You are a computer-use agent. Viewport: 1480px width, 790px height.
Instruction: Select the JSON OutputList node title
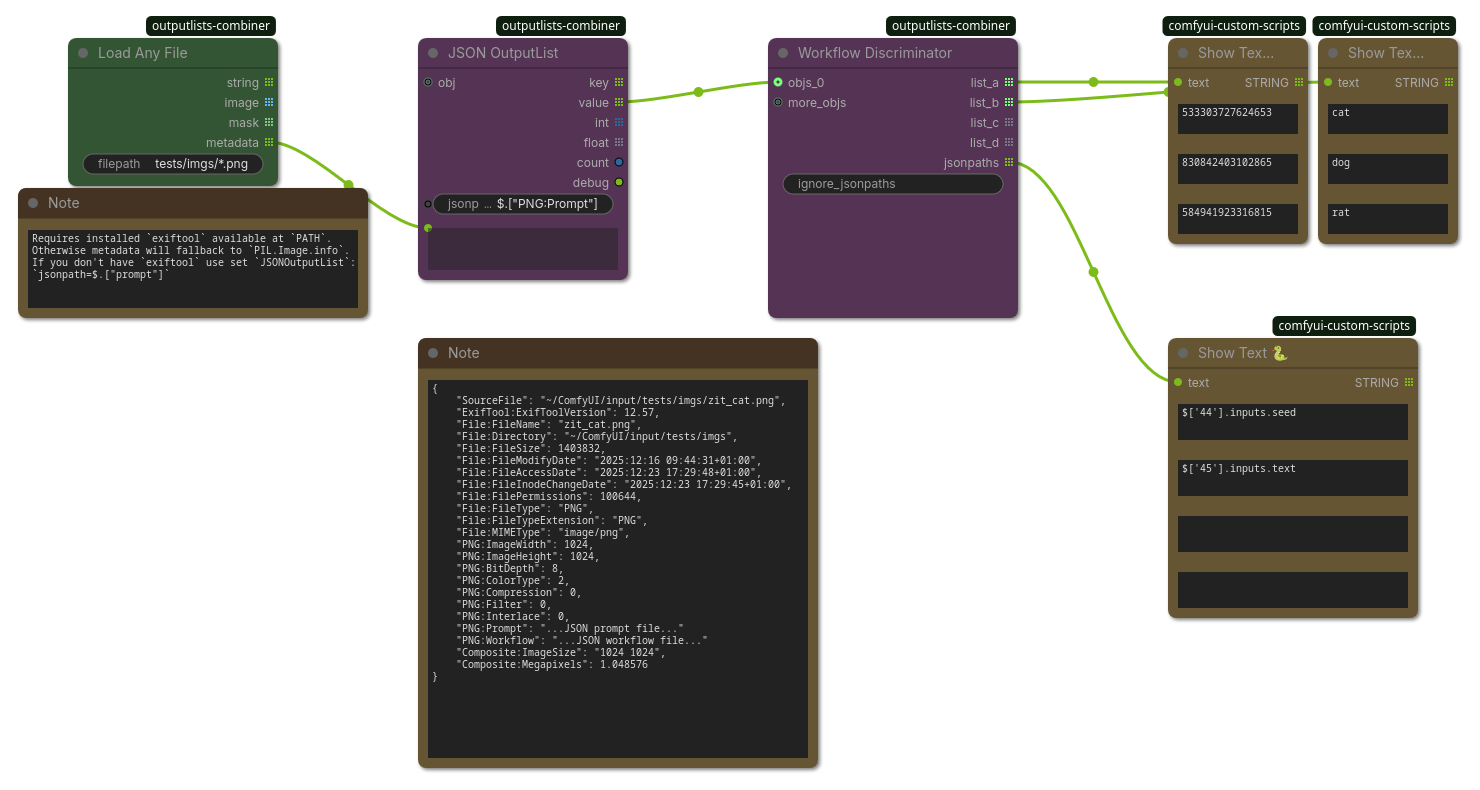tap(503, 53)
